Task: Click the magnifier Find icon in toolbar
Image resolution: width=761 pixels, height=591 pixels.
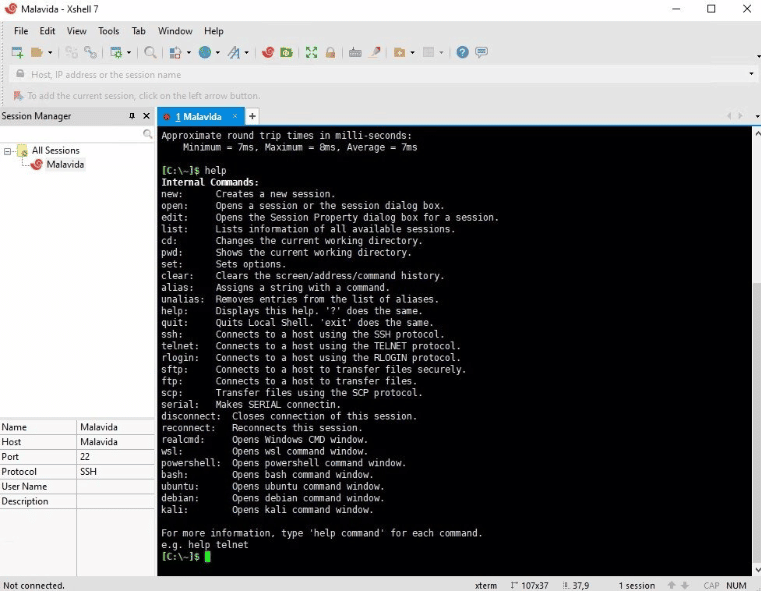Action: pos(150,52)
